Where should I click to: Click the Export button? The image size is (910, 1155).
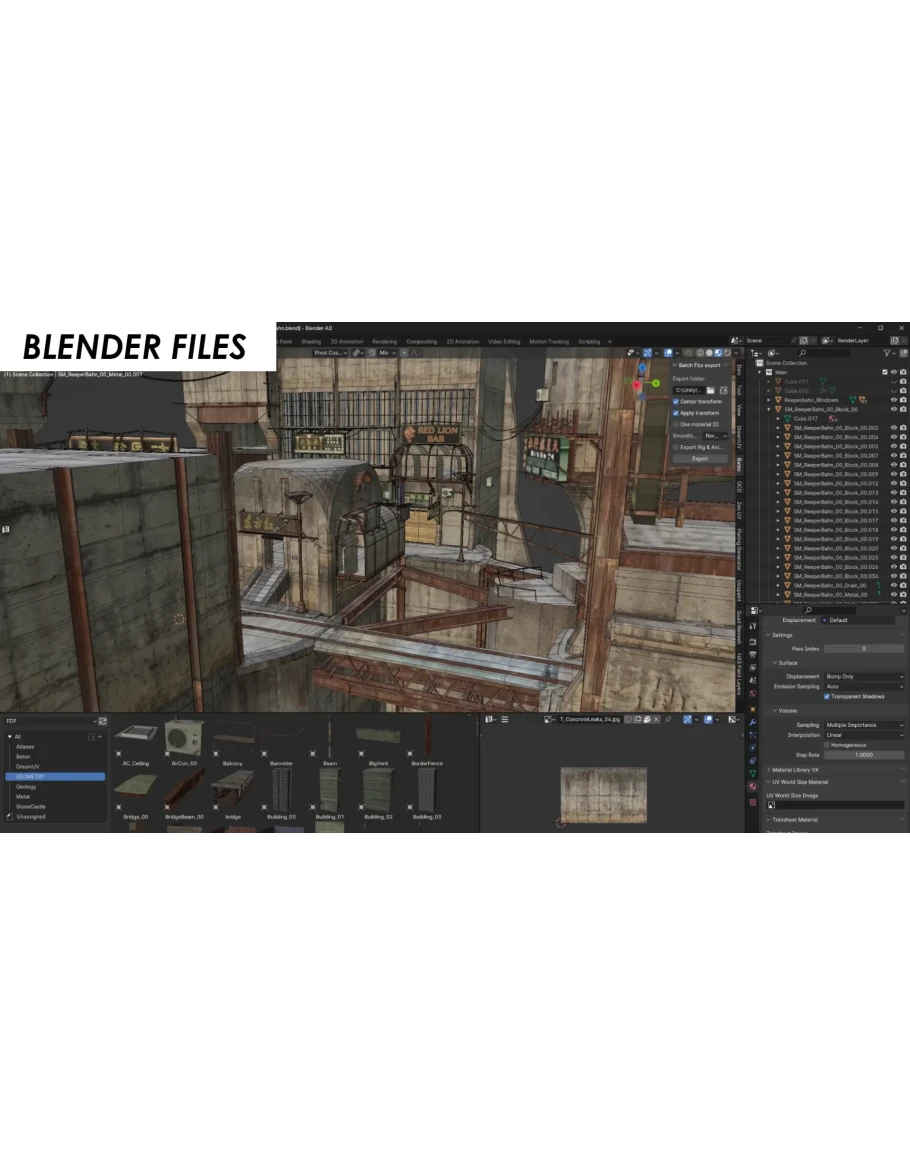coord(700,458)
